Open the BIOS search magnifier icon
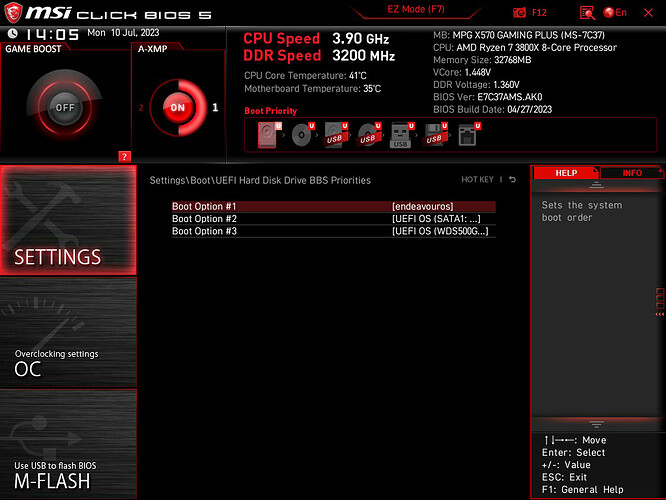The width and height of the screenshot is (666, 500). click(587, 13)
